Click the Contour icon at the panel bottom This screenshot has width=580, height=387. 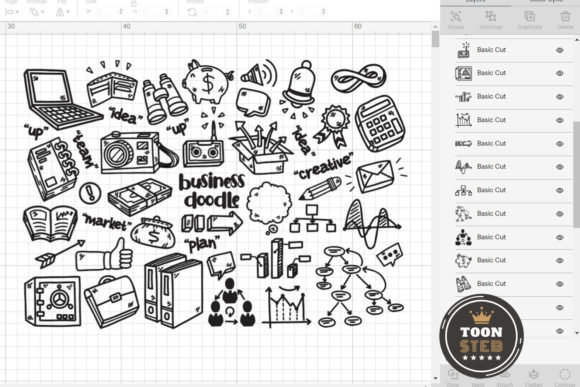[564, 374]
